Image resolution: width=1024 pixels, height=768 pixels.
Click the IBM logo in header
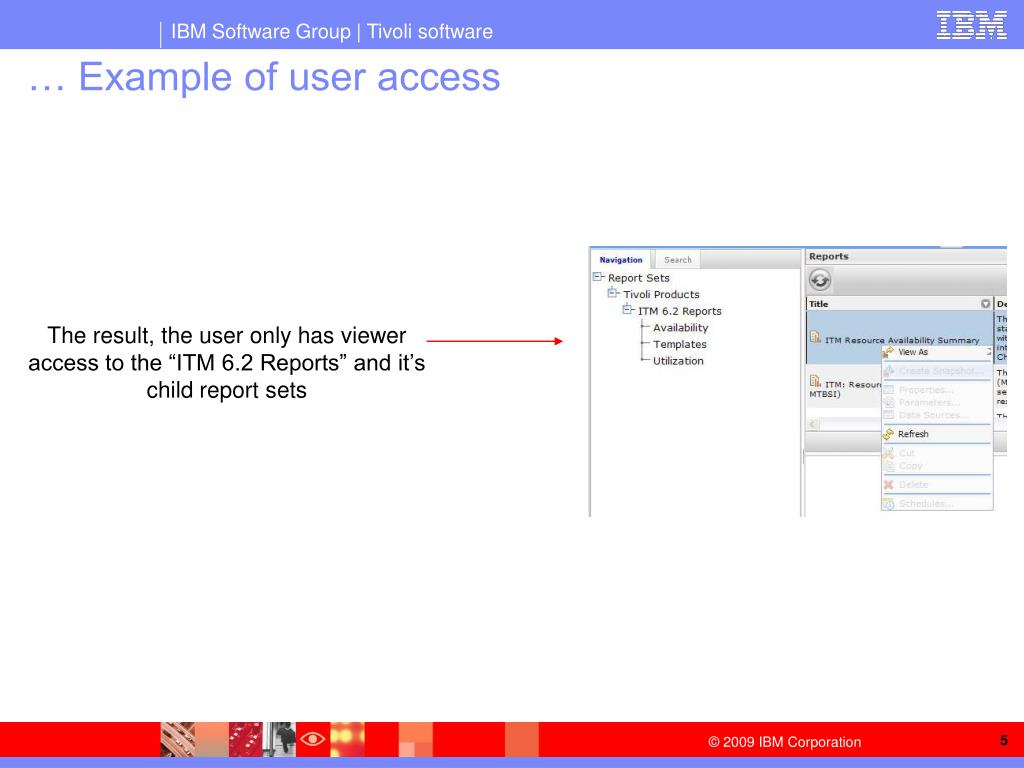coord(971,25)
